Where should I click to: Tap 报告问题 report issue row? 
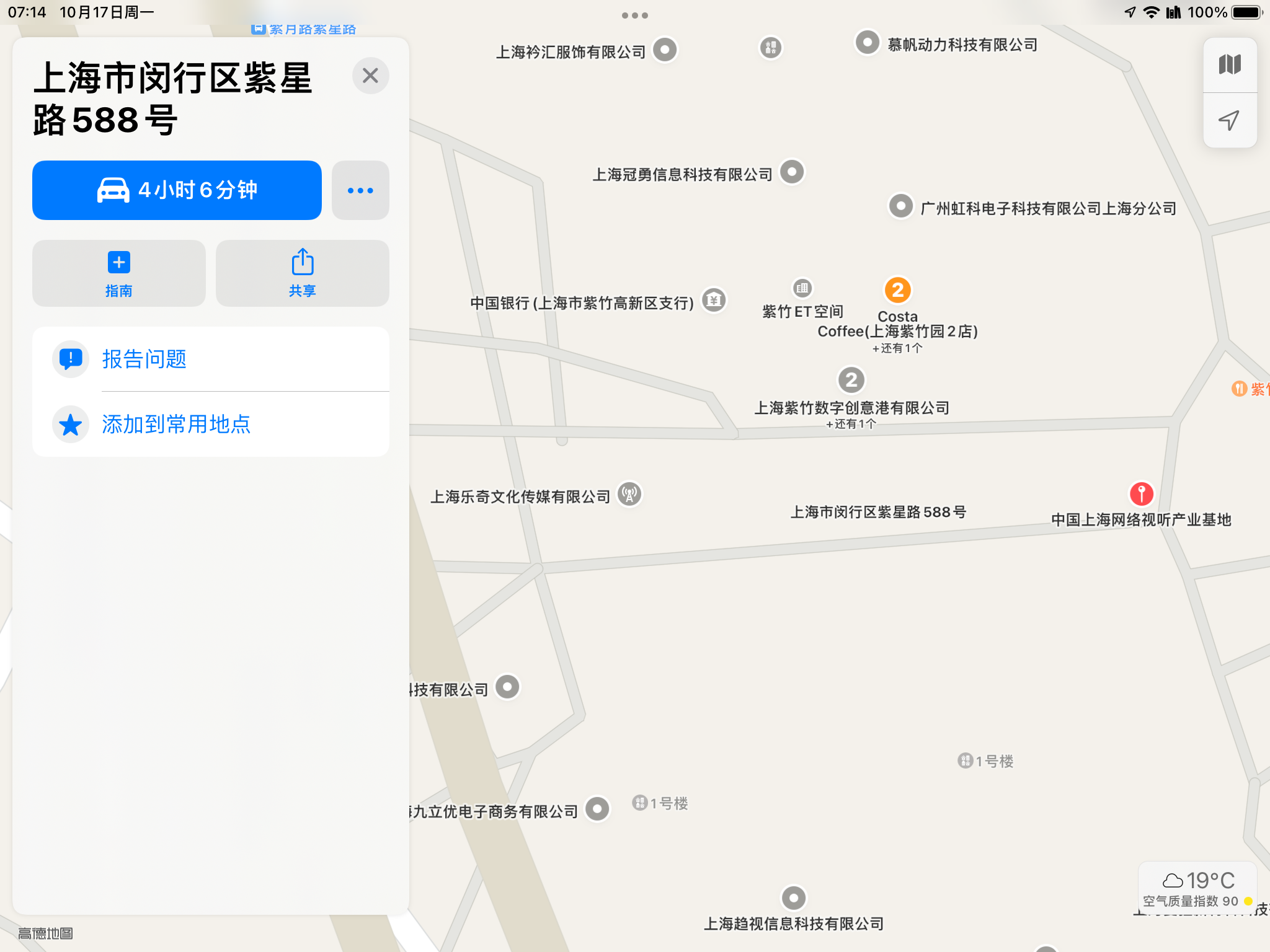[211, 359]
